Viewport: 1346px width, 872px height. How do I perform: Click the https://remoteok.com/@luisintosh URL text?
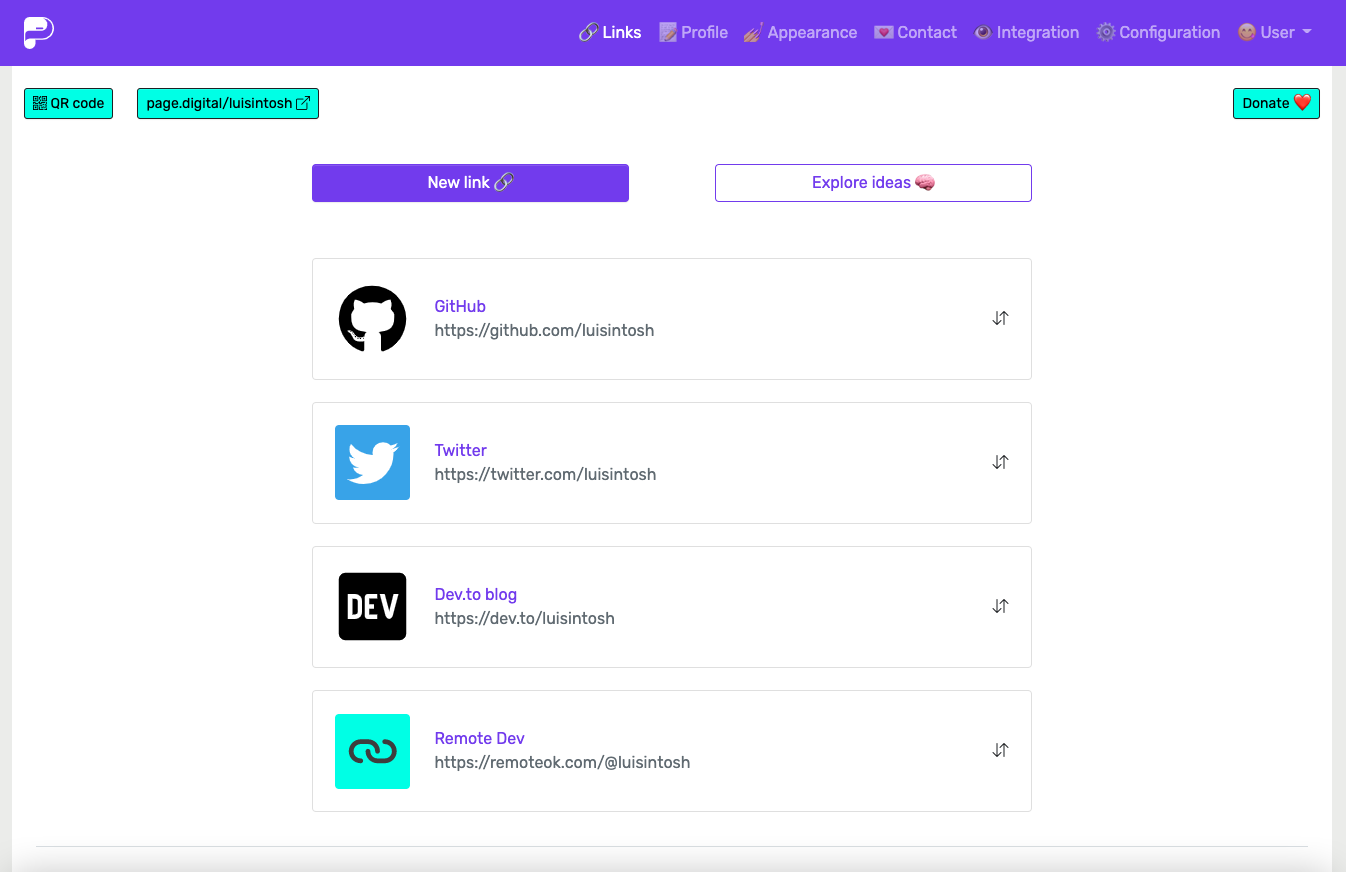pos(562,762)
